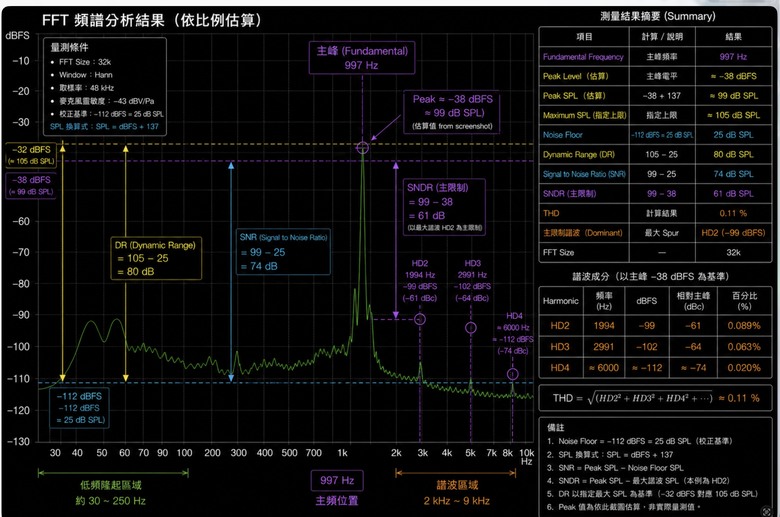Click the SNDR (主限制) annotation box on the chart
780x517 pixels.
coord(444,207)
